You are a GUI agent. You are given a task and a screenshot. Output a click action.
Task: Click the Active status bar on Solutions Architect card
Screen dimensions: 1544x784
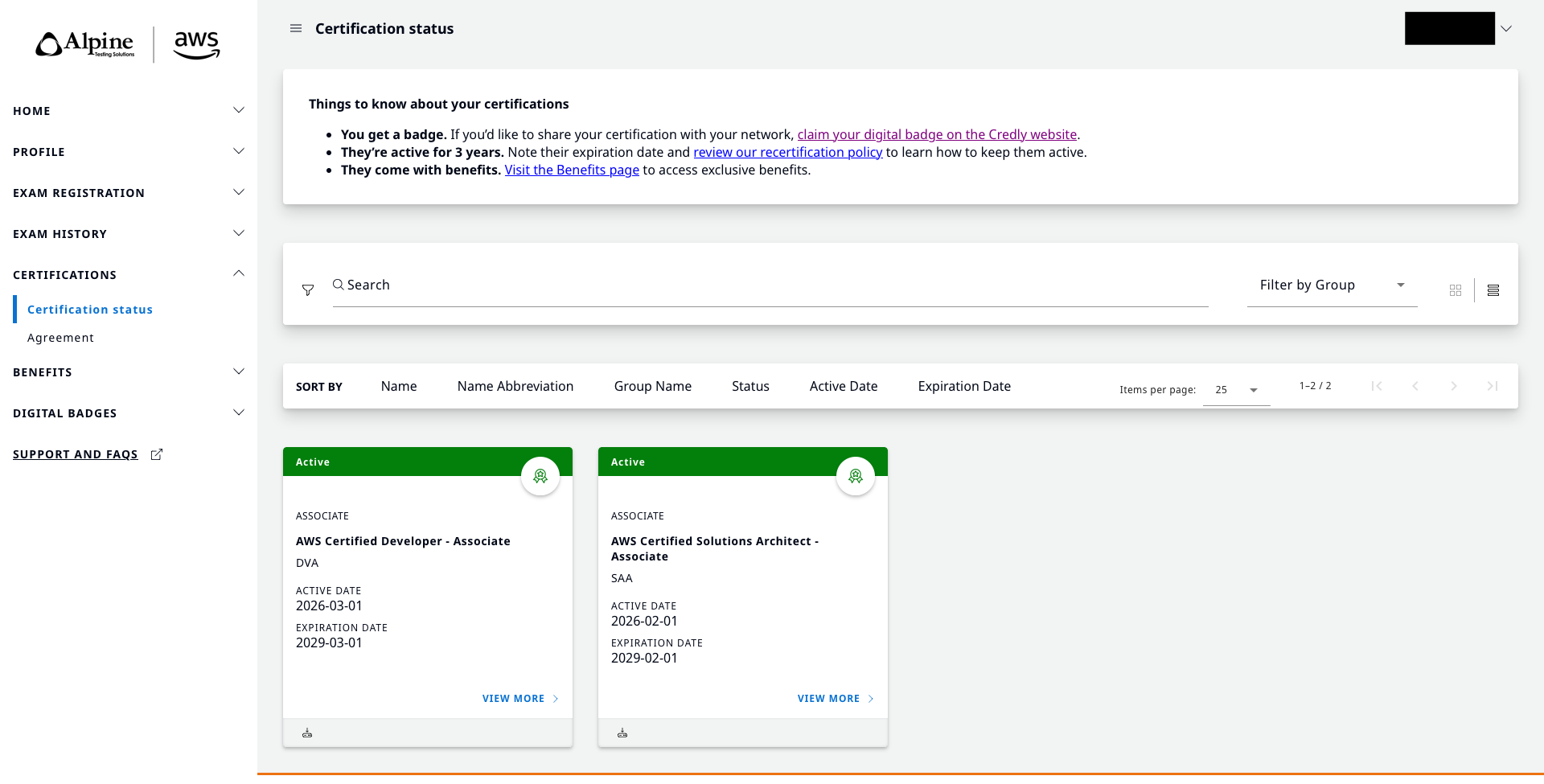743,462
